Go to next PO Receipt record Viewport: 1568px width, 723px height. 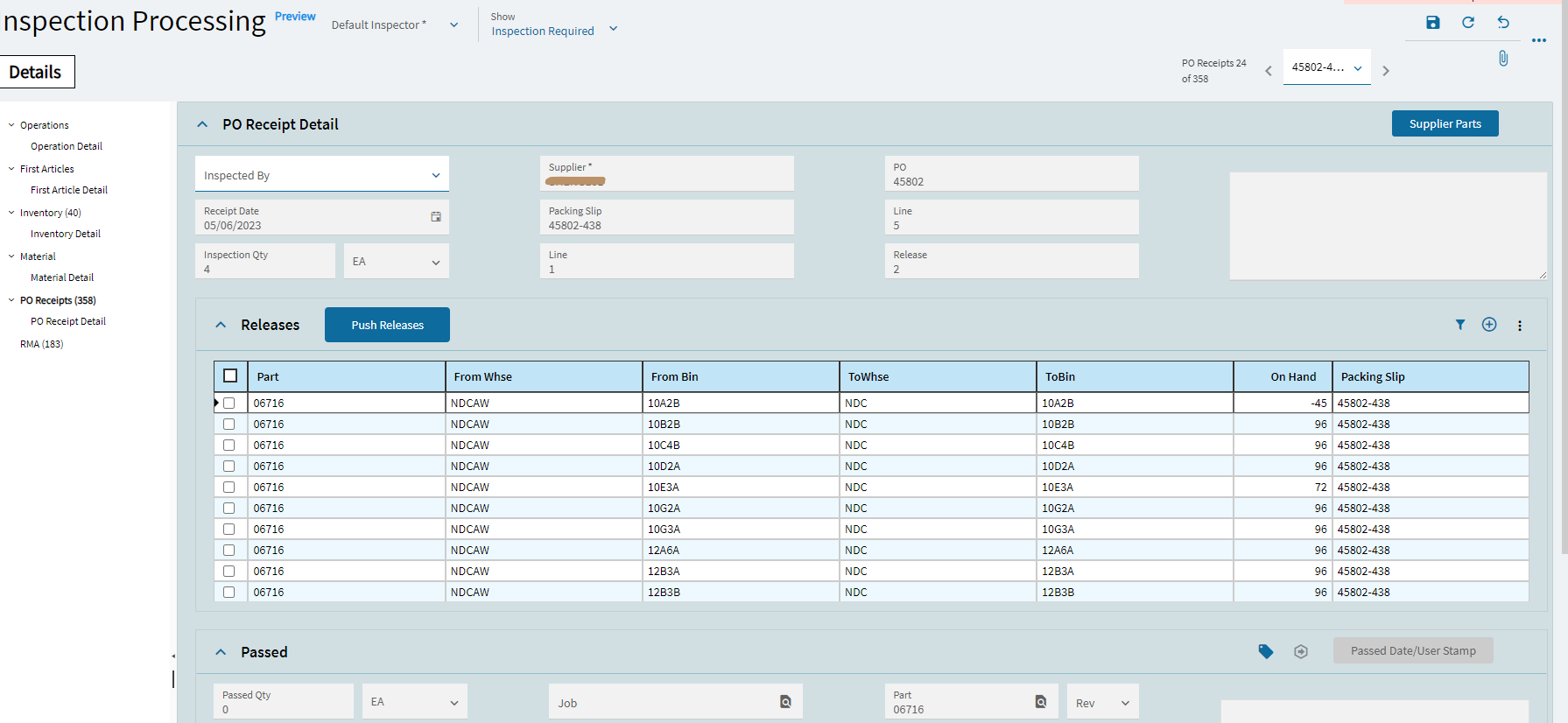tap(1386, 71)
